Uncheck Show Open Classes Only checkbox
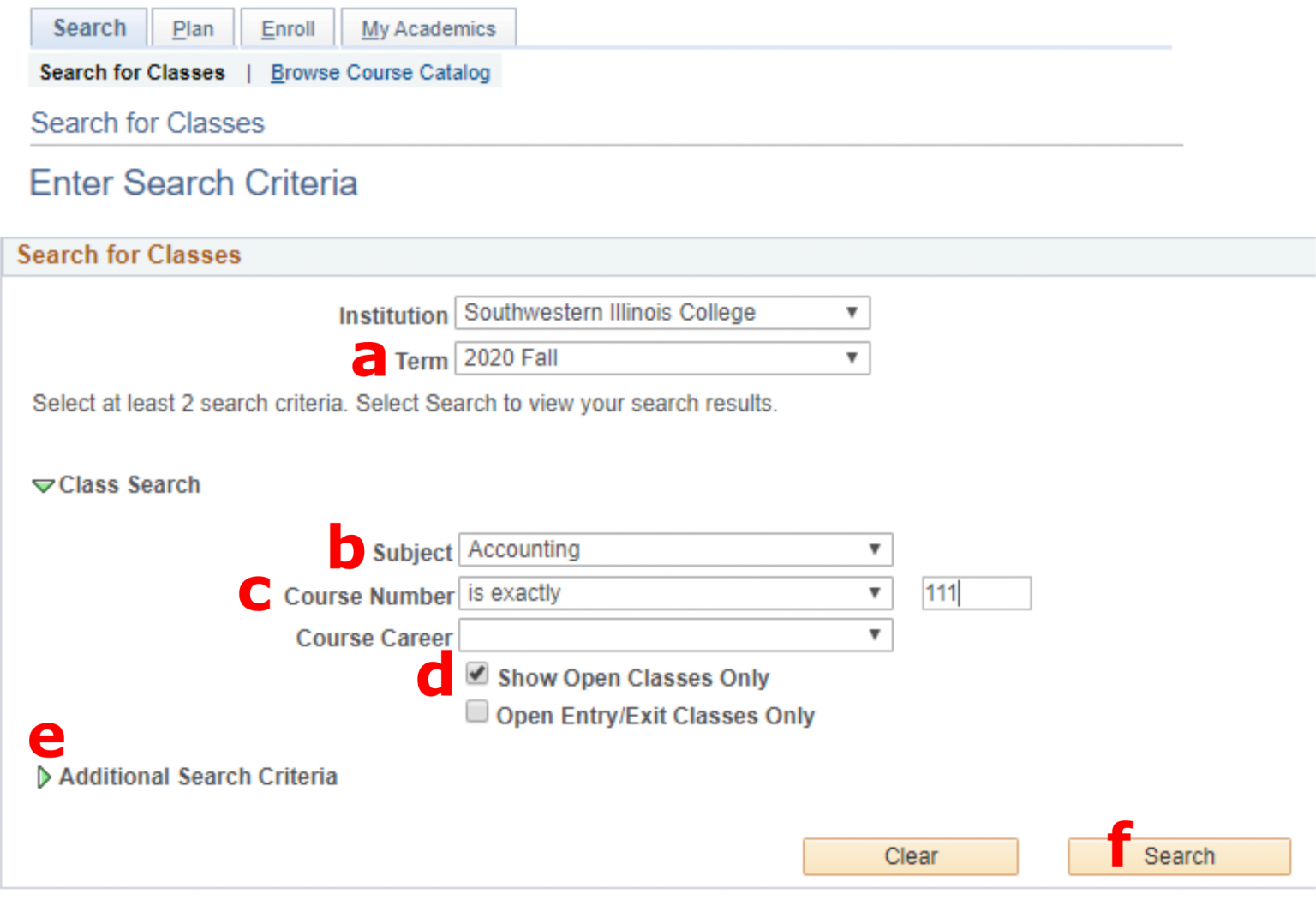The height and width of the screenshot is (906, 1316). [x=477, y=674]
